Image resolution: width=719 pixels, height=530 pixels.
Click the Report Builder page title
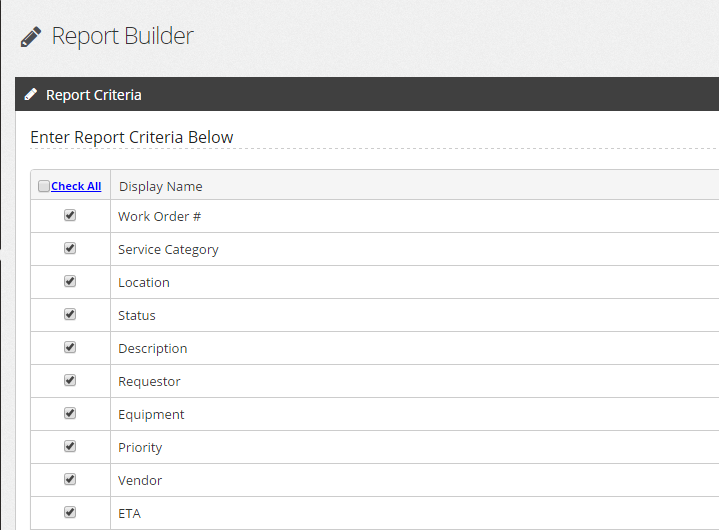tap(122, 36)
